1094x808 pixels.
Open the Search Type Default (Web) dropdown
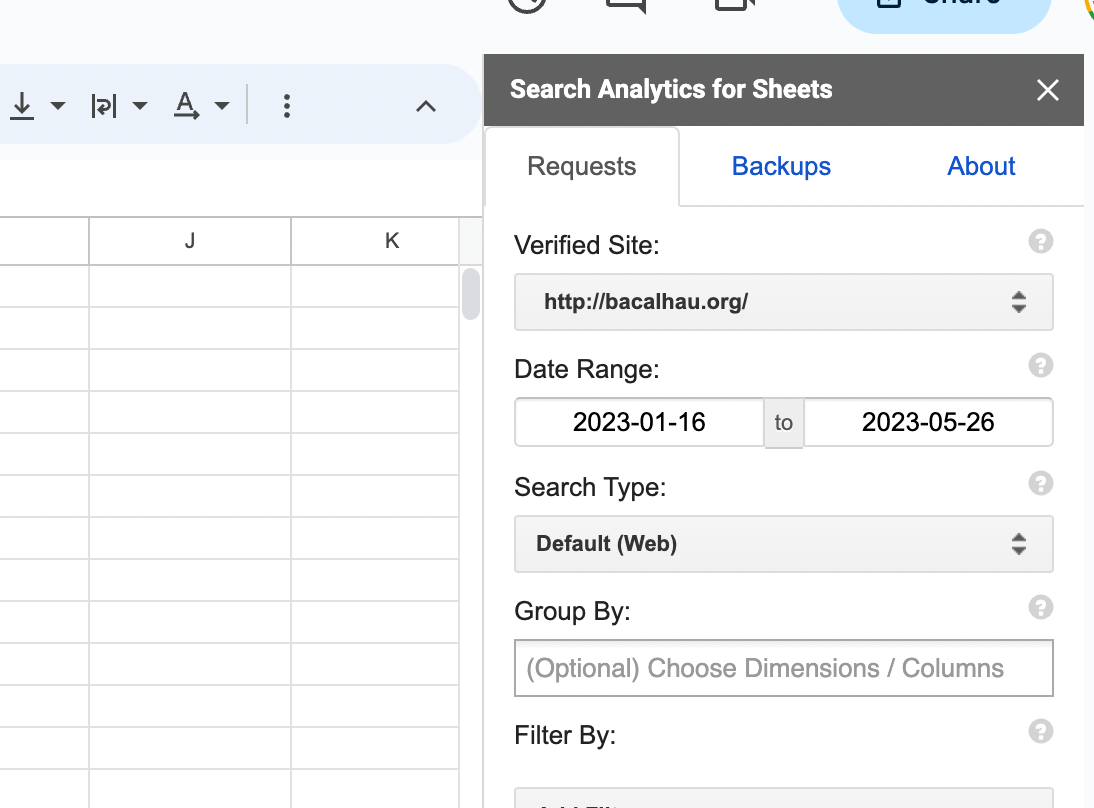784,544
